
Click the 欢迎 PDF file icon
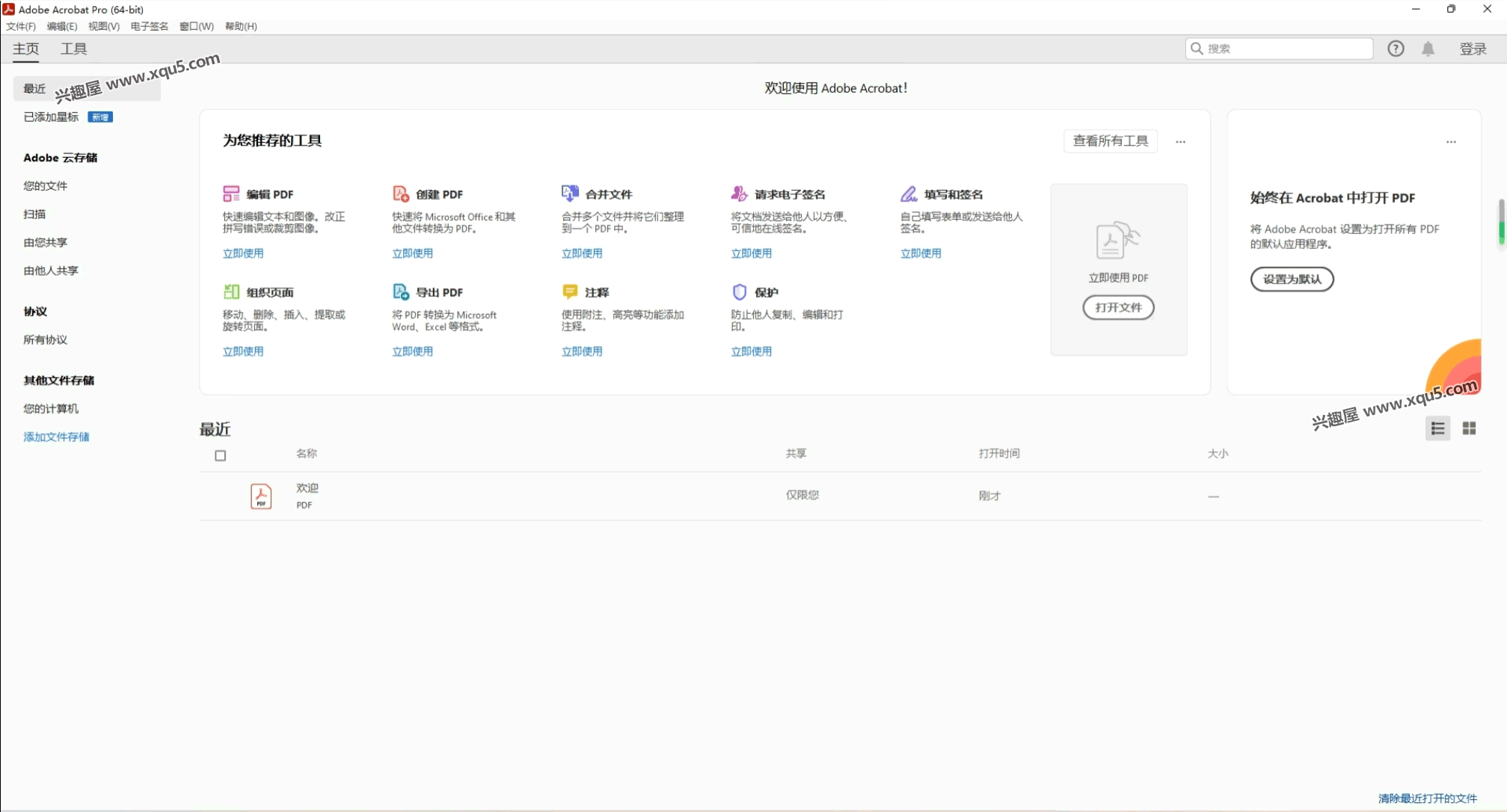(x=261, y=496)
